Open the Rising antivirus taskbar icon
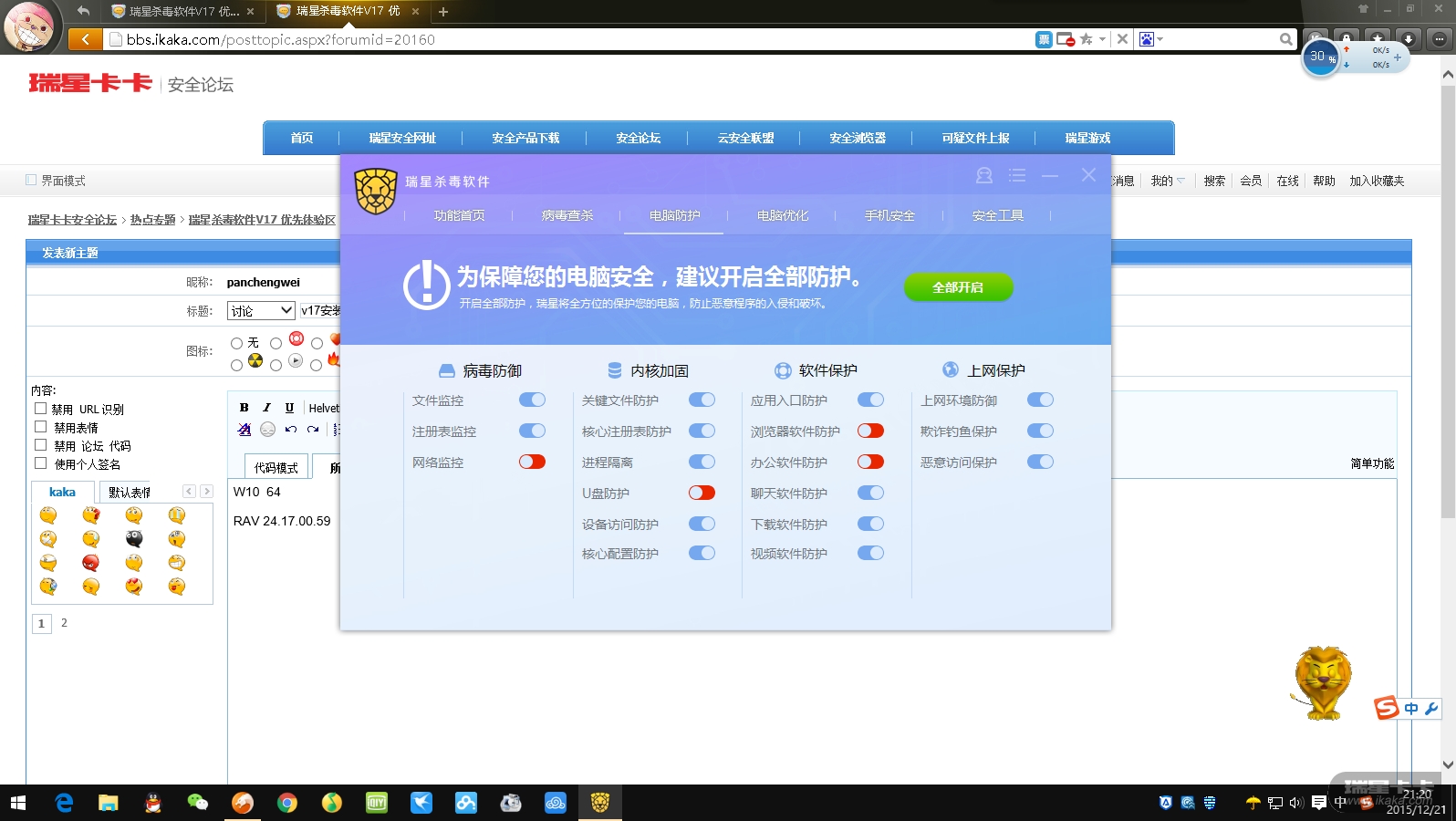Image resolution: width=1456 pixels, height=821 pixels. pos(599,803)
